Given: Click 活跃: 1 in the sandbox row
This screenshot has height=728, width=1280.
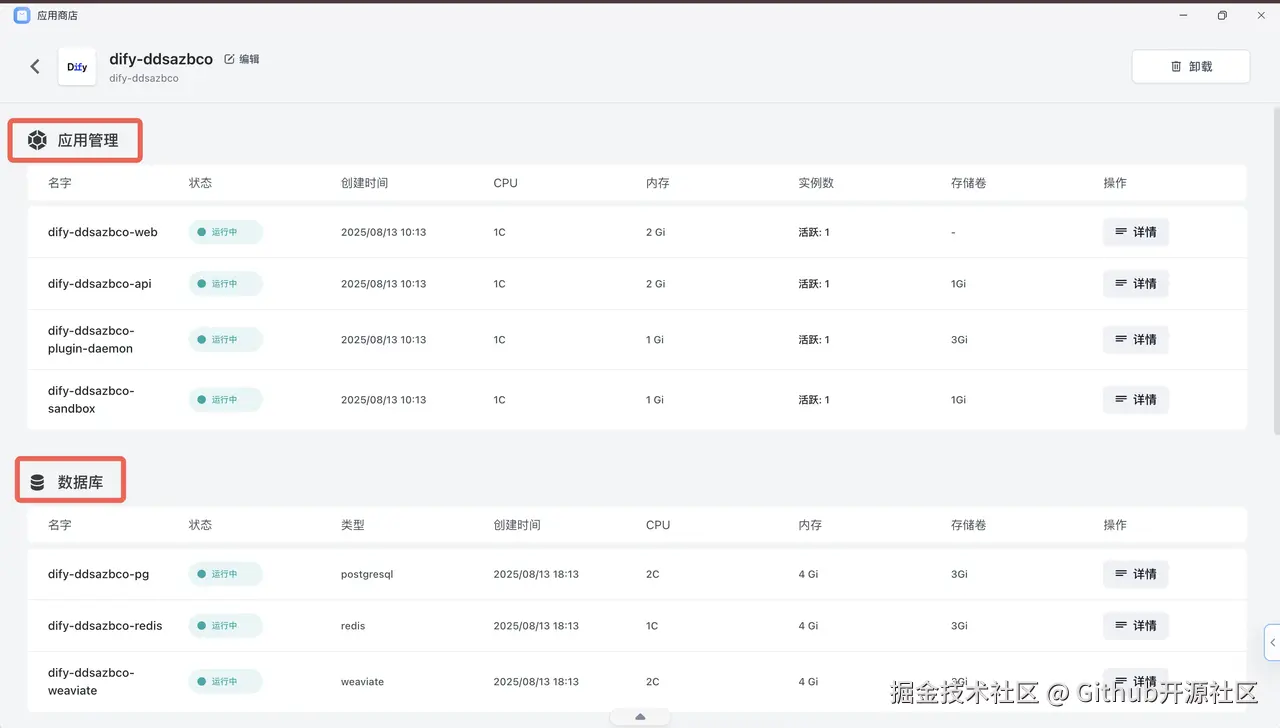Looking at the screenshot, I should [814, 400].
